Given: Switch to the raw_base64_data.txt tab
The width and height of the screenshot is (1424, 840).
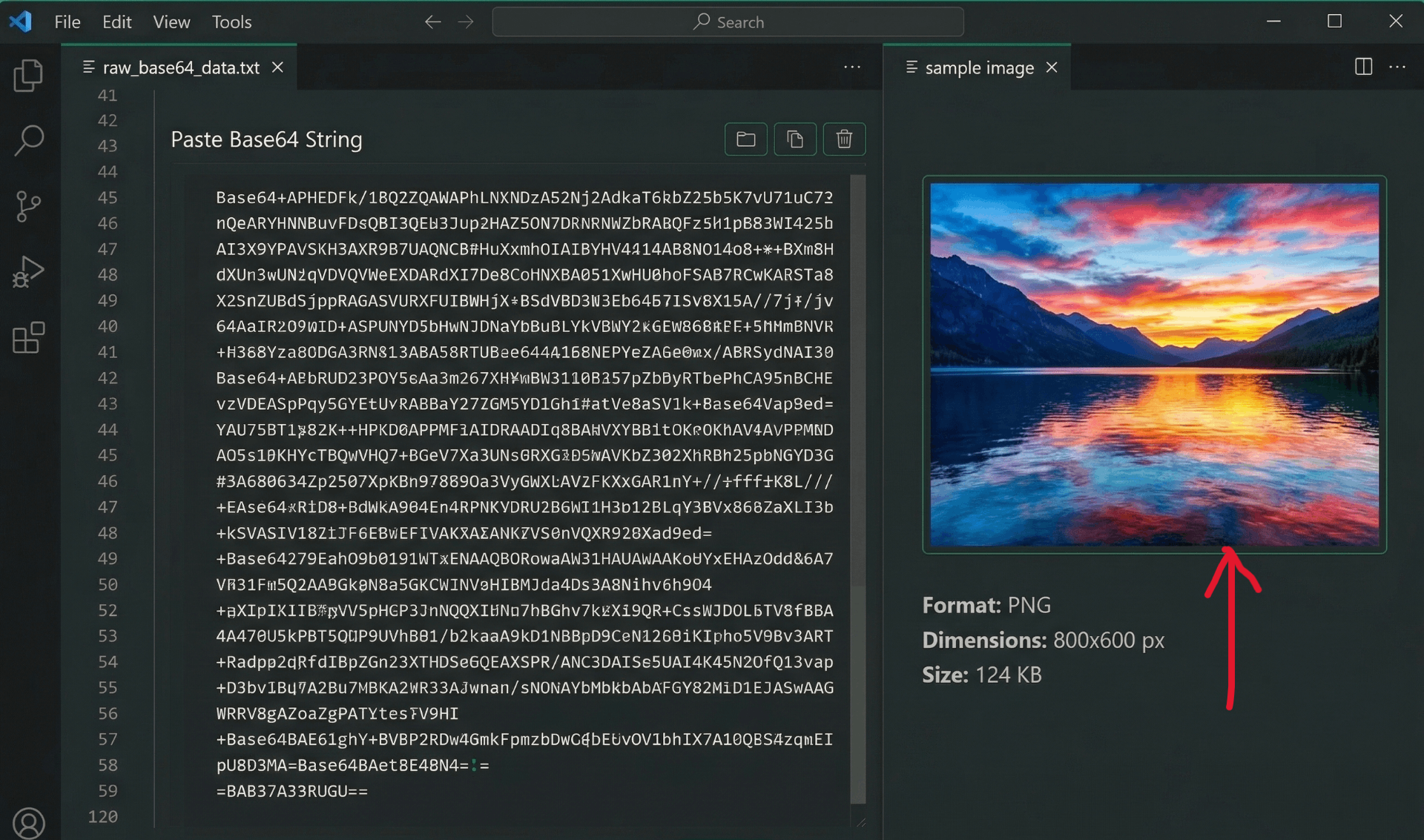Looking at the screenshot, I should [181, 67].
